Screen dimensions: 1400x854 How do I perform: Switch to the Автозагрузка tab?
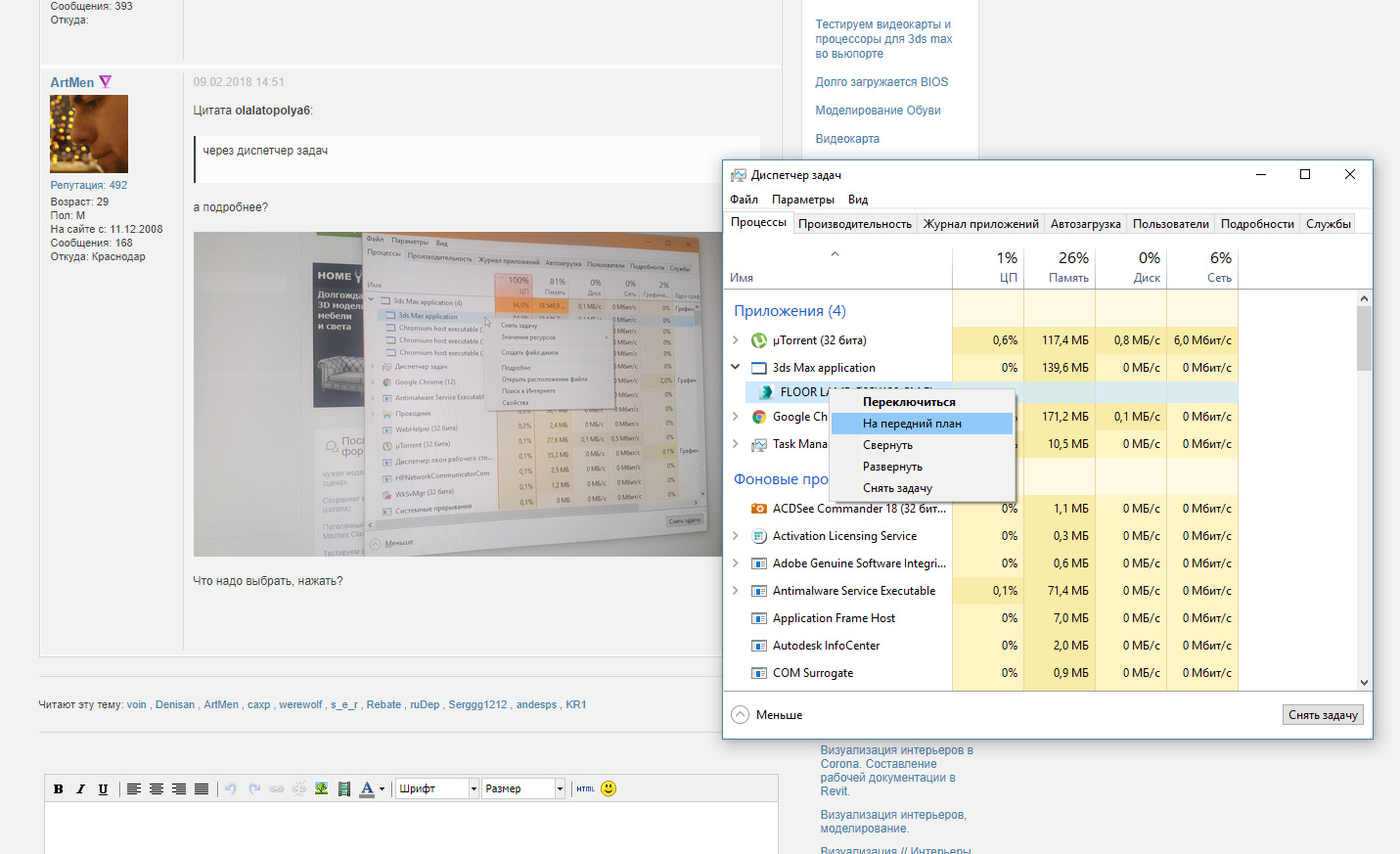click(1086, 224)
